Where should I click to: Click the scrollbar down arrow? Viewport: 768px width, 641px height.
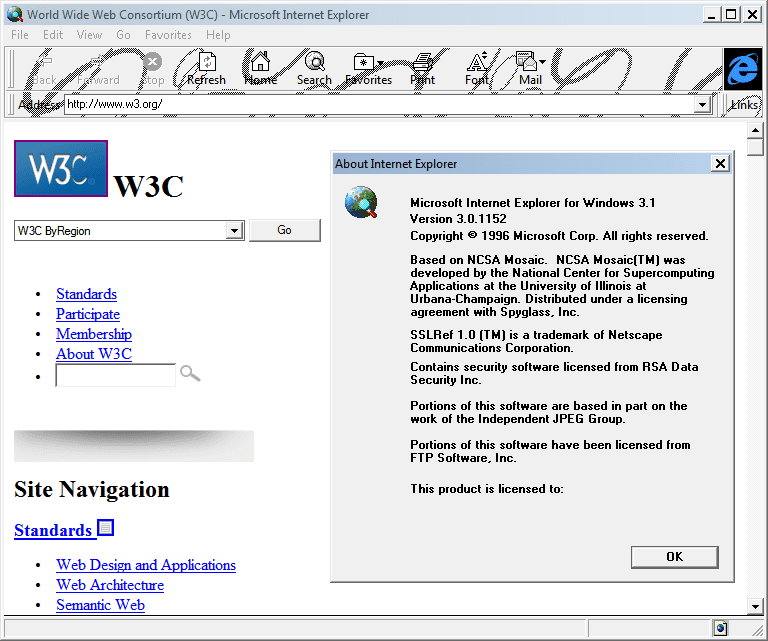tap(755, 607)
